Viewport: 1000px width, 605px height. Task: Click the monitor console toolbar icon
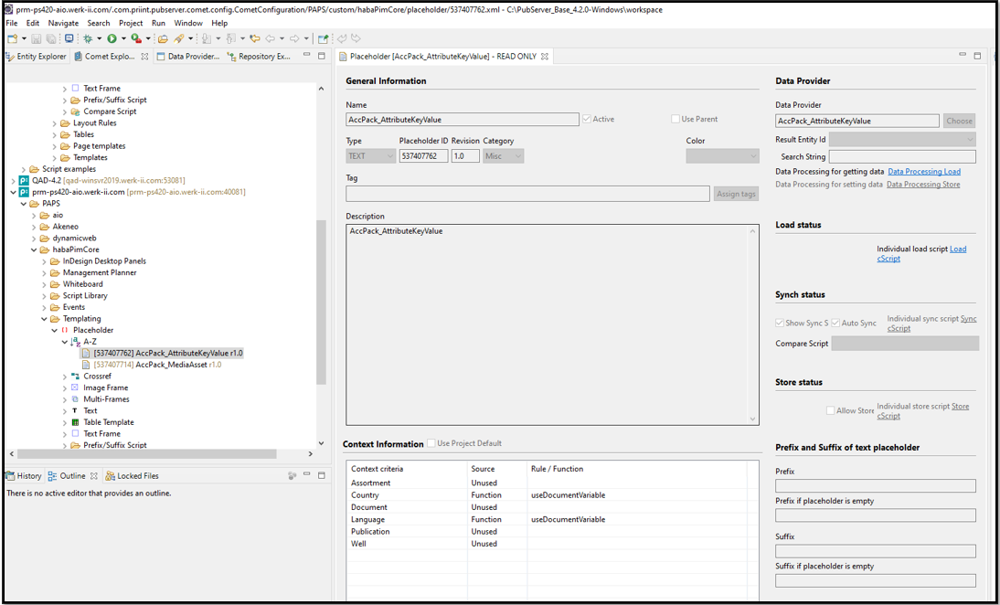click(x=69, y=38)
